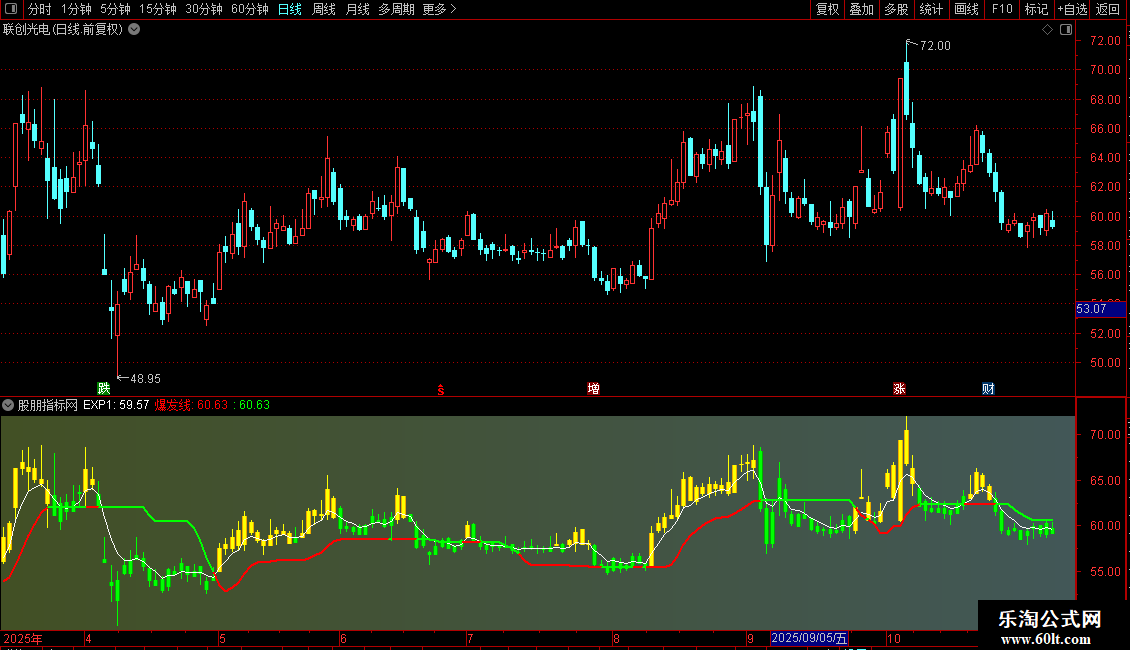Switch to 月线 monthly chart
This screenshot has height=650, width=1130.
[x=357, y=9]
